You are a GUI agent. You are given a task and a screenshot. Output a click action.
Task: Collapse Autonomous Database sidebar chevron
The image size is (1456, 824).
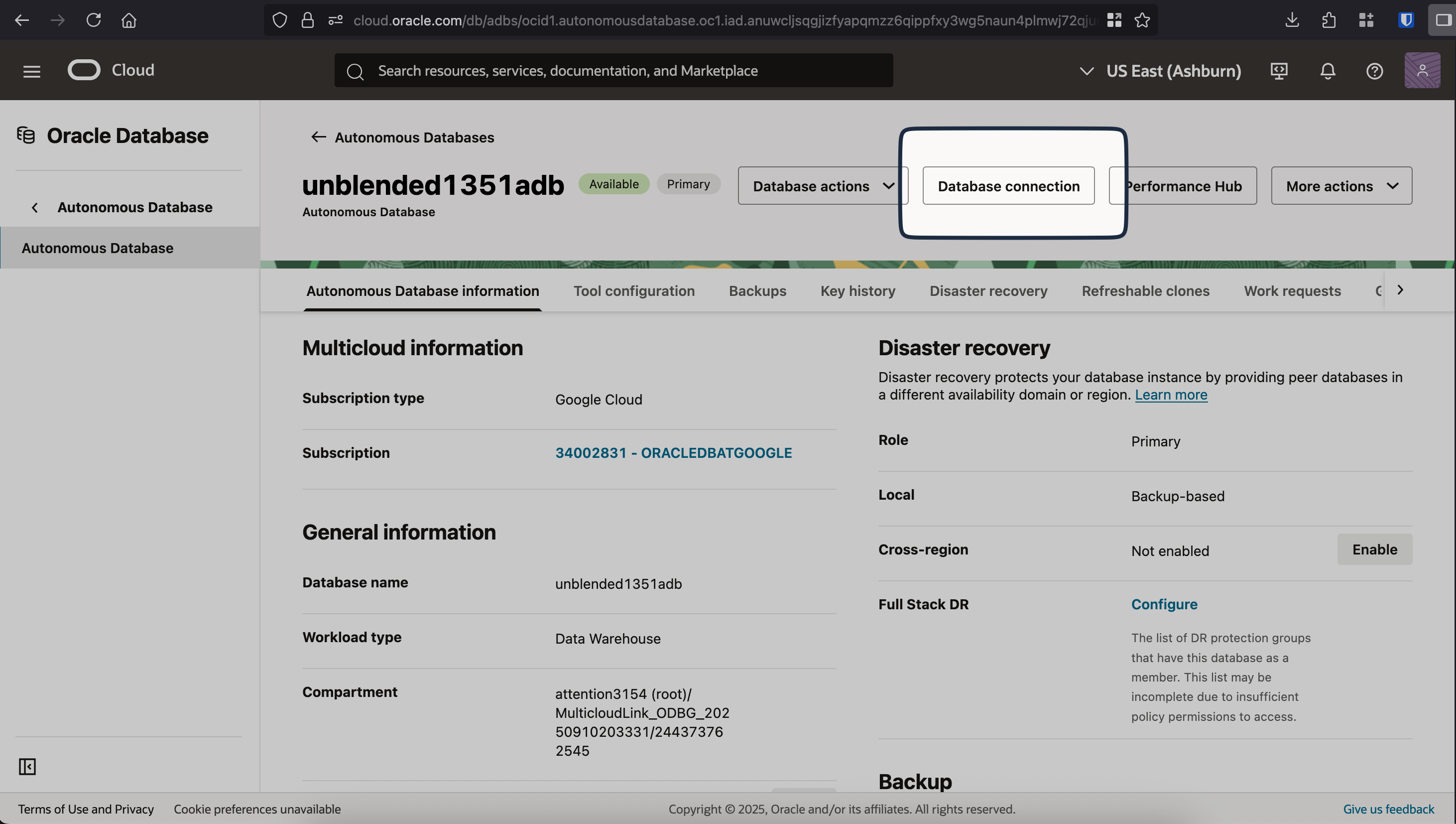pyautogui.click(x=35, y=207)
